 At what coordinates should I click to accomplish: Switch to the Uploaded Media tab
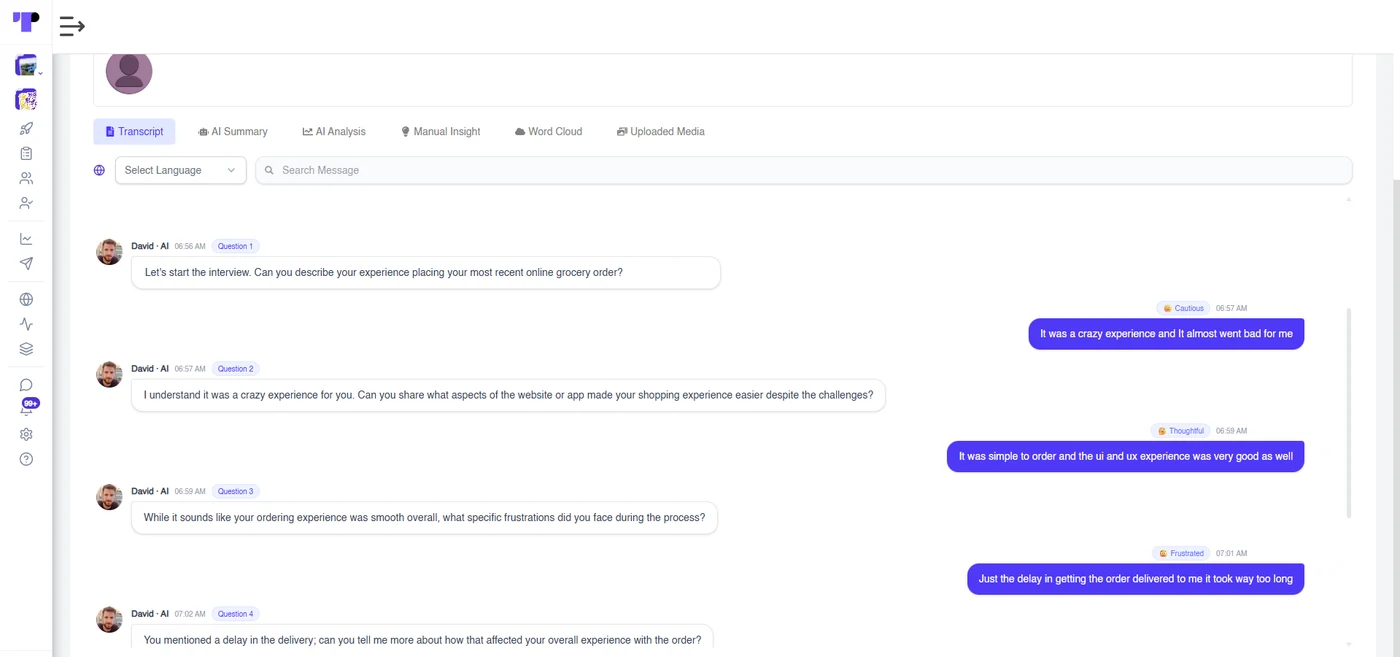point(661,131)
